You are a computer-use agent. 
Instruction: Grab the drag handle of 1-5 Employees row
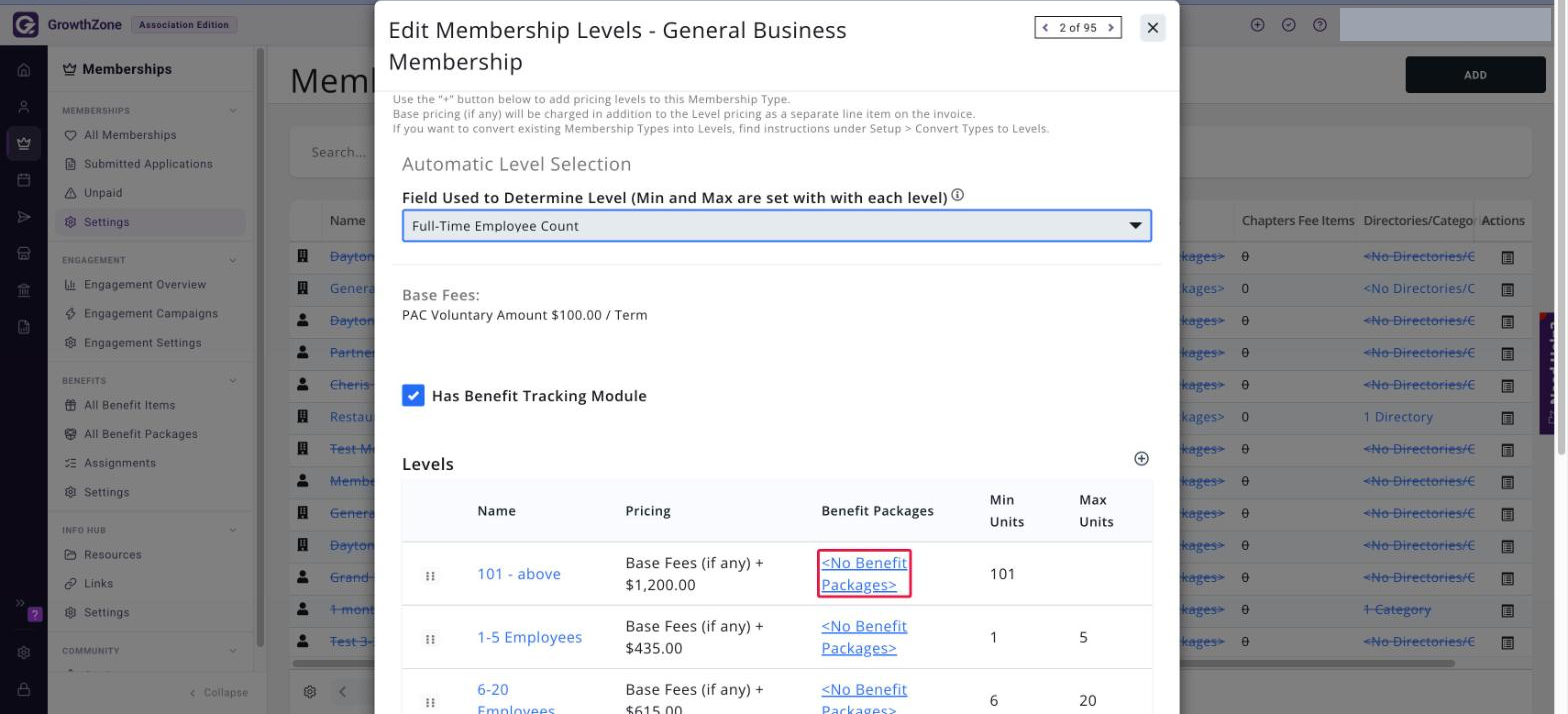(x=430, y=639)
